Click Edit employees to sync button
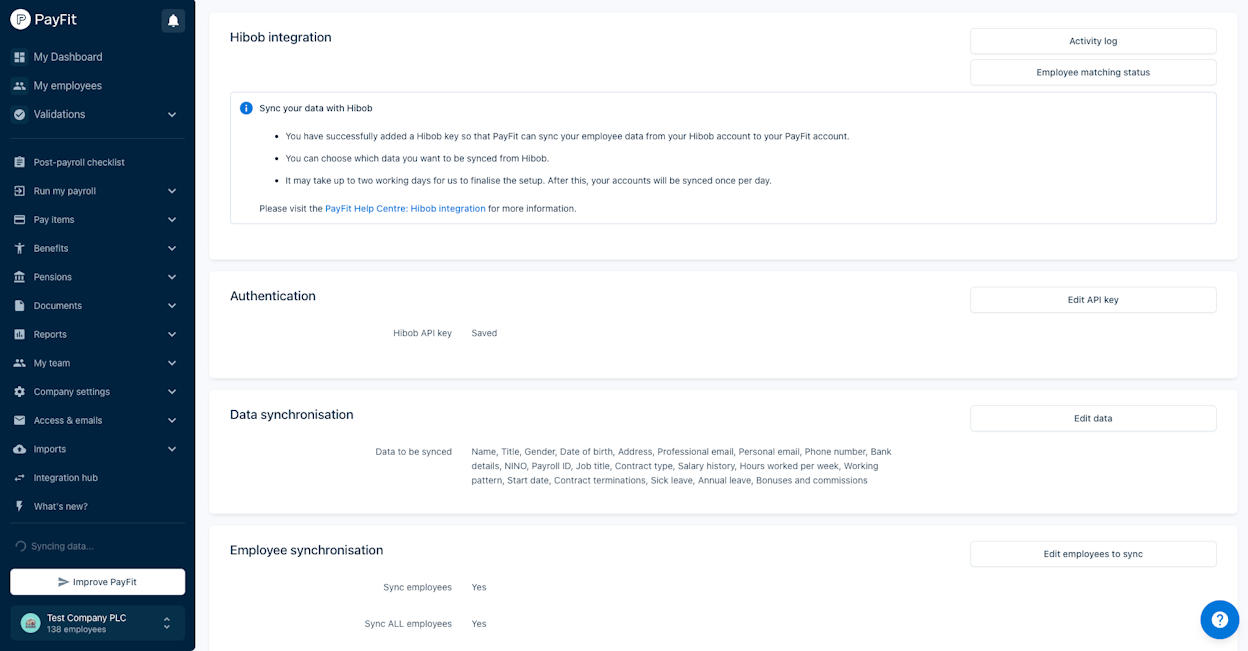The image size is (1248, 651). pos(1093,554)
